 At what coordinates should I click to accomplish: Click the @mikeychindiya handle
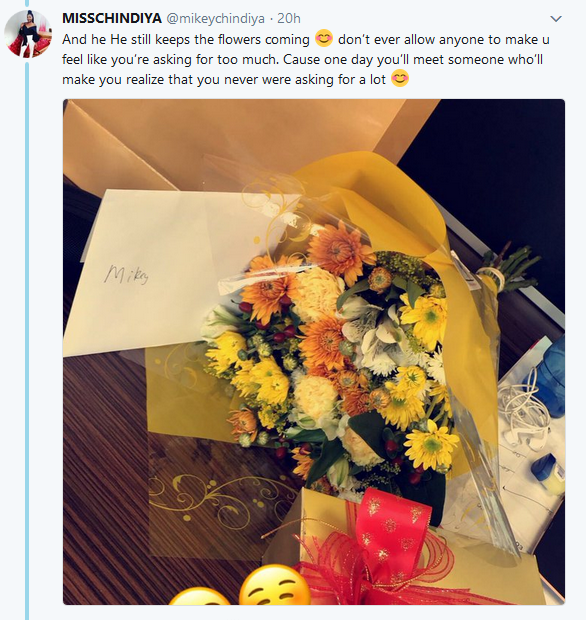click(215, 19)
